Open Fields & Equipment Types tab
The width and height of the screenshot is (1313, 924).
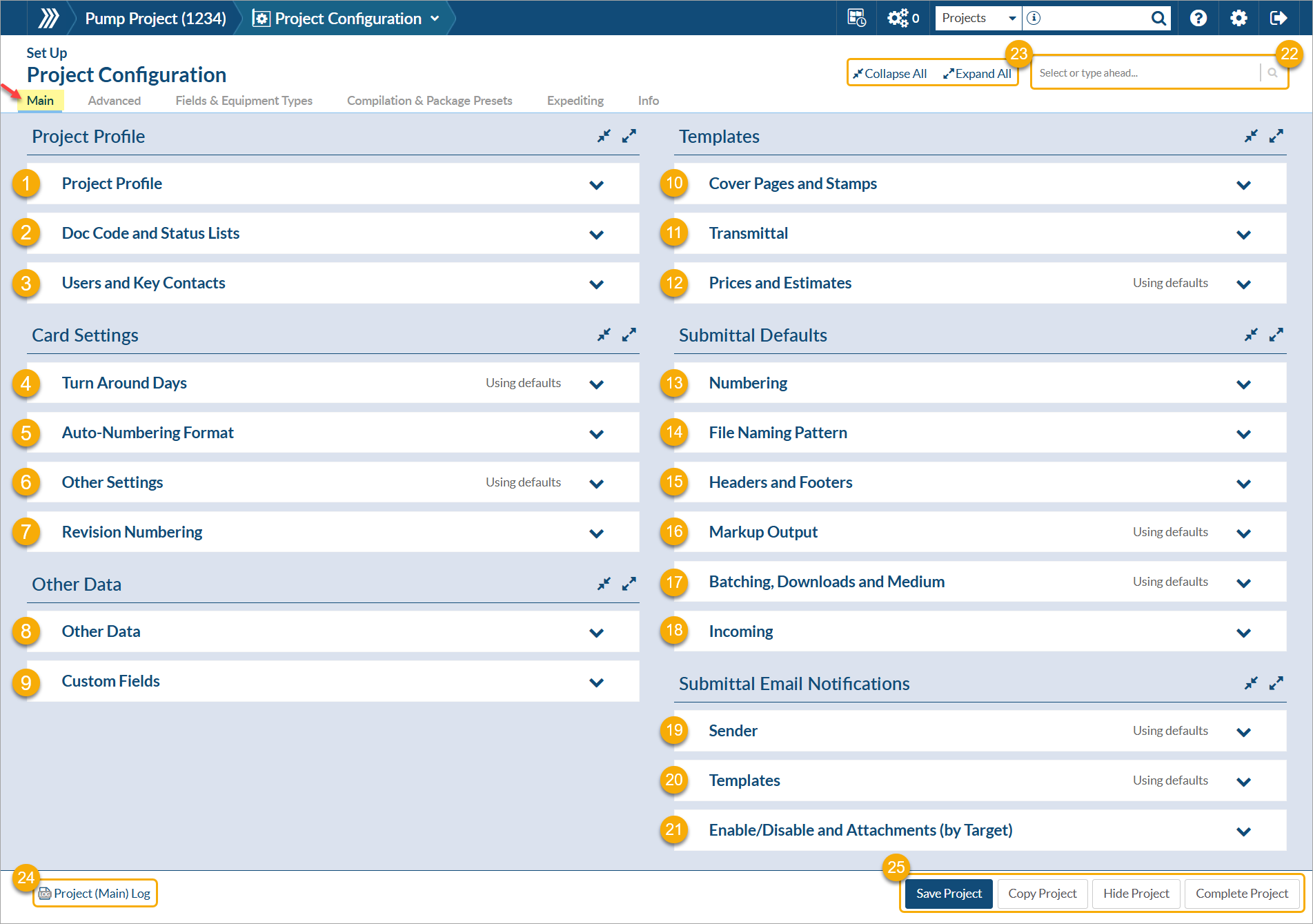[x=244, y=101]
